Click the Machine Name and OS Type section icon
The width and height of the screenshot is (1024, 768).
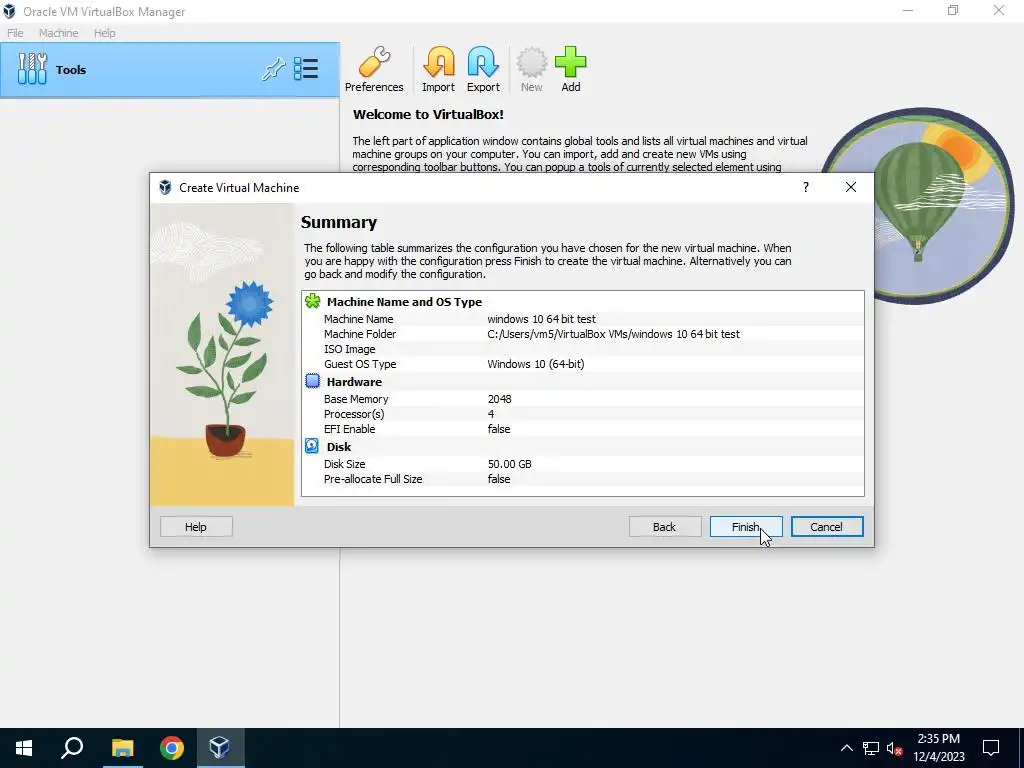[x=313, y=301]
